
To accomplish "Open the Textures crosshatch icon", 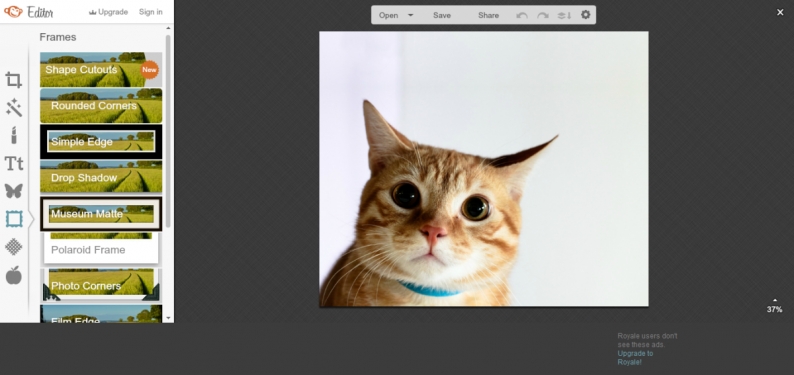I will tap(14, 247).
